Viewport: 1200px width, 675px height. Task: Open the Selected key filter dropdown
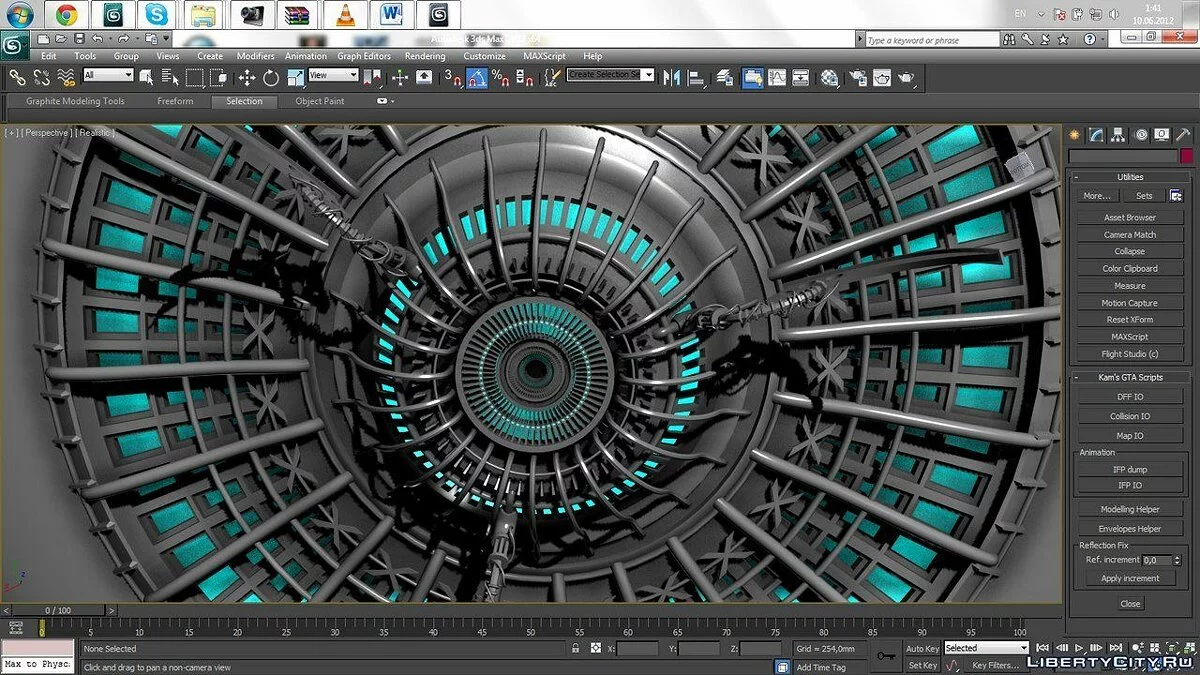coord(986,648)
